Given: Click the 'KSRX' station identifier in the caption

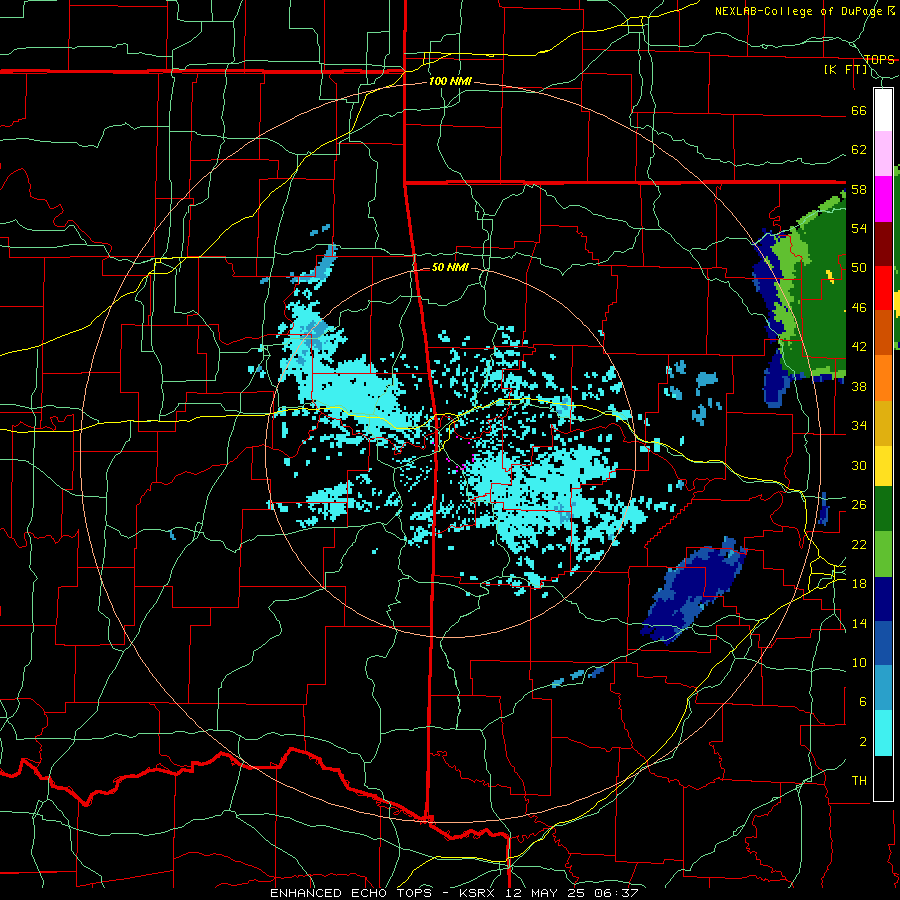Looking at the screenshot, I should point(479,893).
